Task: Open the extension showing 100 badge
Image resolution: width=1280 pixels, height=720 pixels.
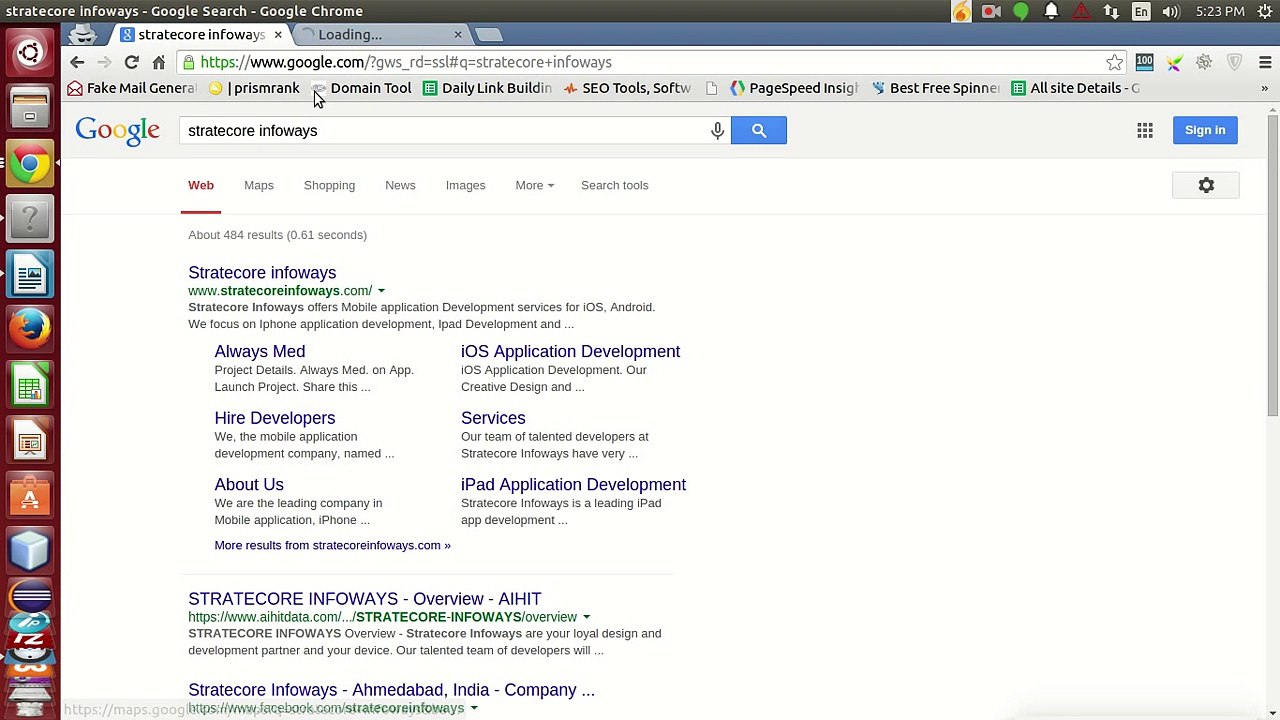Action: (1144, 62)
